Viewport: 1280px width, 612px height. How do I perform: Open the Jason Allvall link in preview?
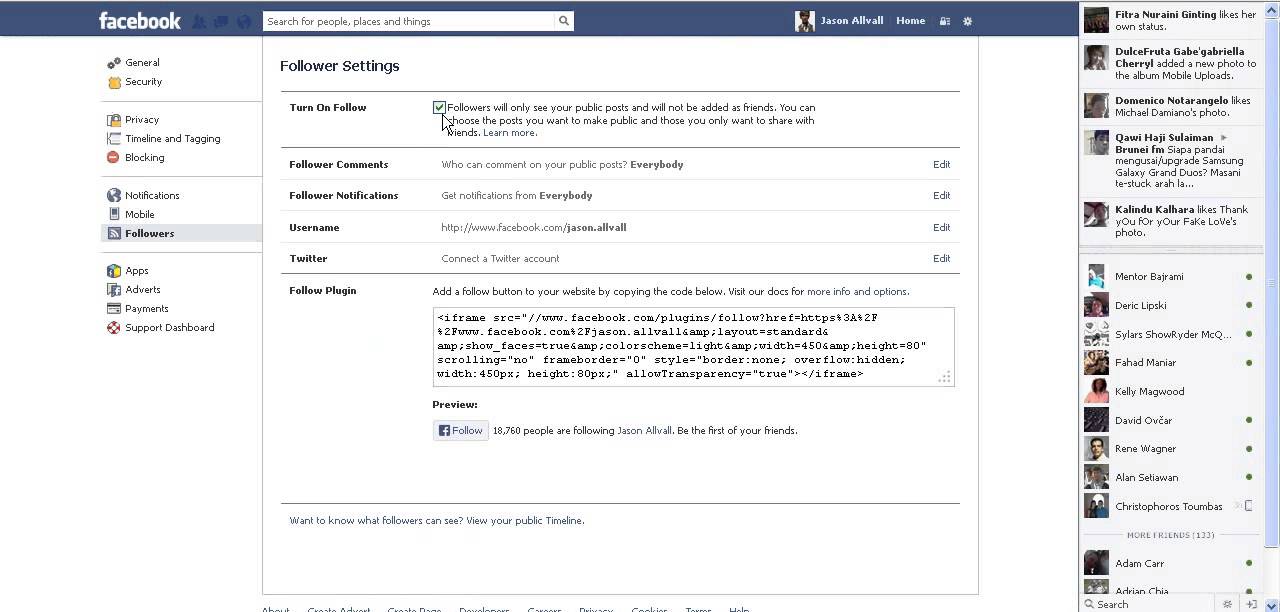tap(644, 431)
